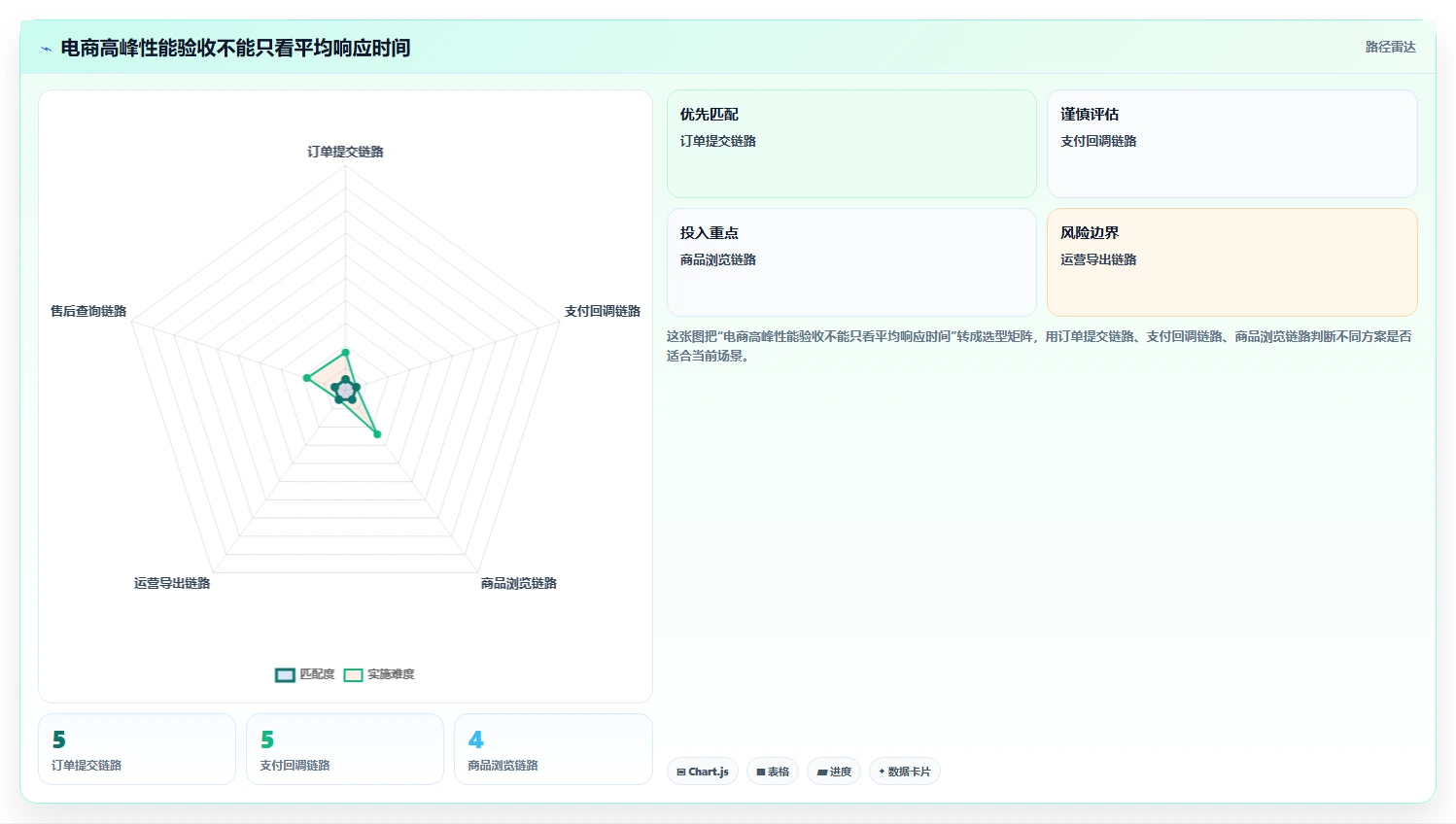This screenshot has height=824, width=1456.
Task: Click the Chart.js tag icon
Action: [x=681, y=772]
